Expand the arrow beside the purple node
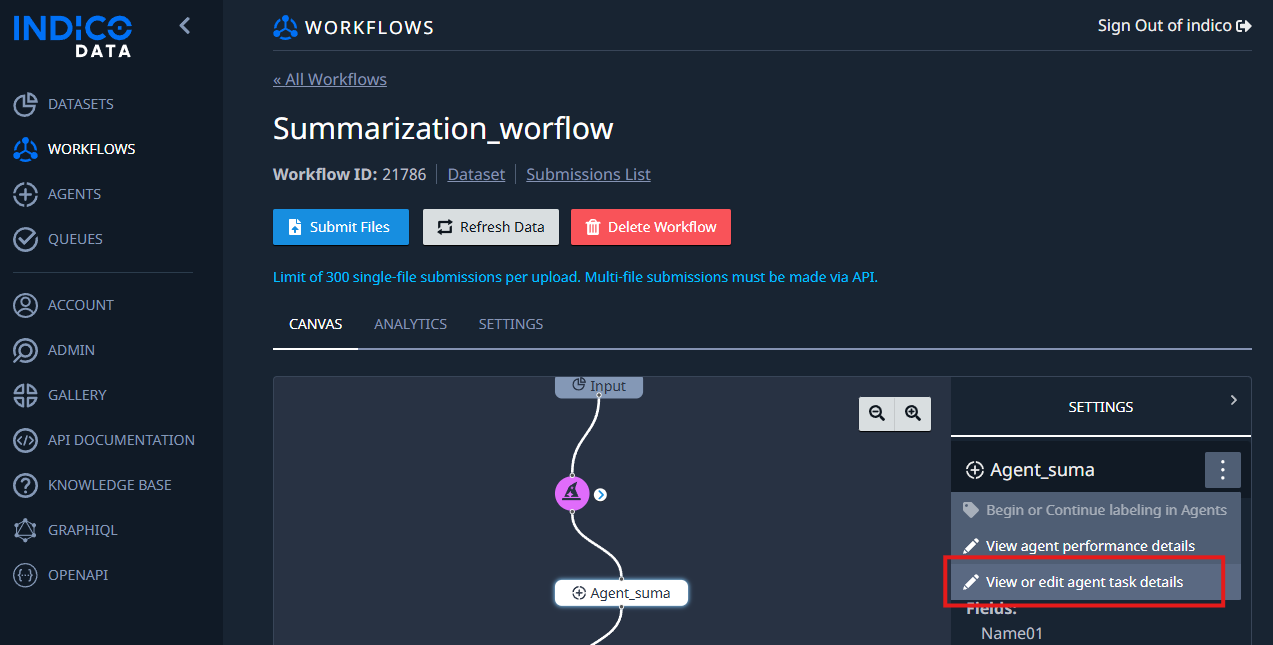Screen dimensions: 1273x645 600,494
